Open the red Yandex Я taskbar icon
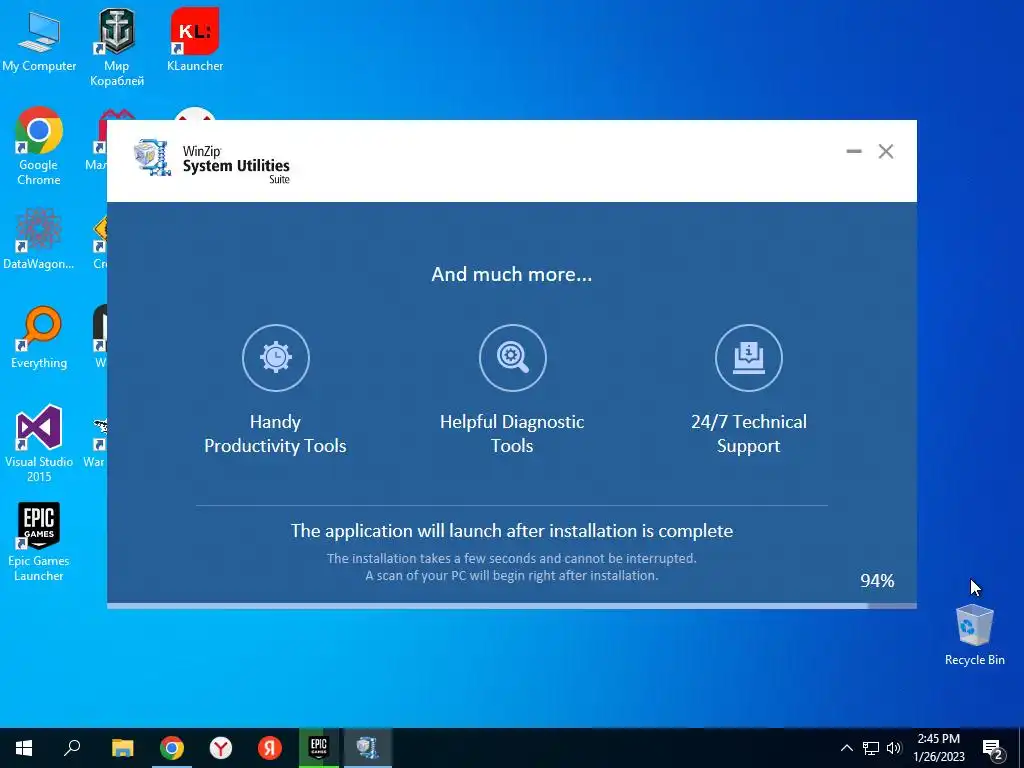This screenshot has height=768, width=1024. tap(269, 748)
